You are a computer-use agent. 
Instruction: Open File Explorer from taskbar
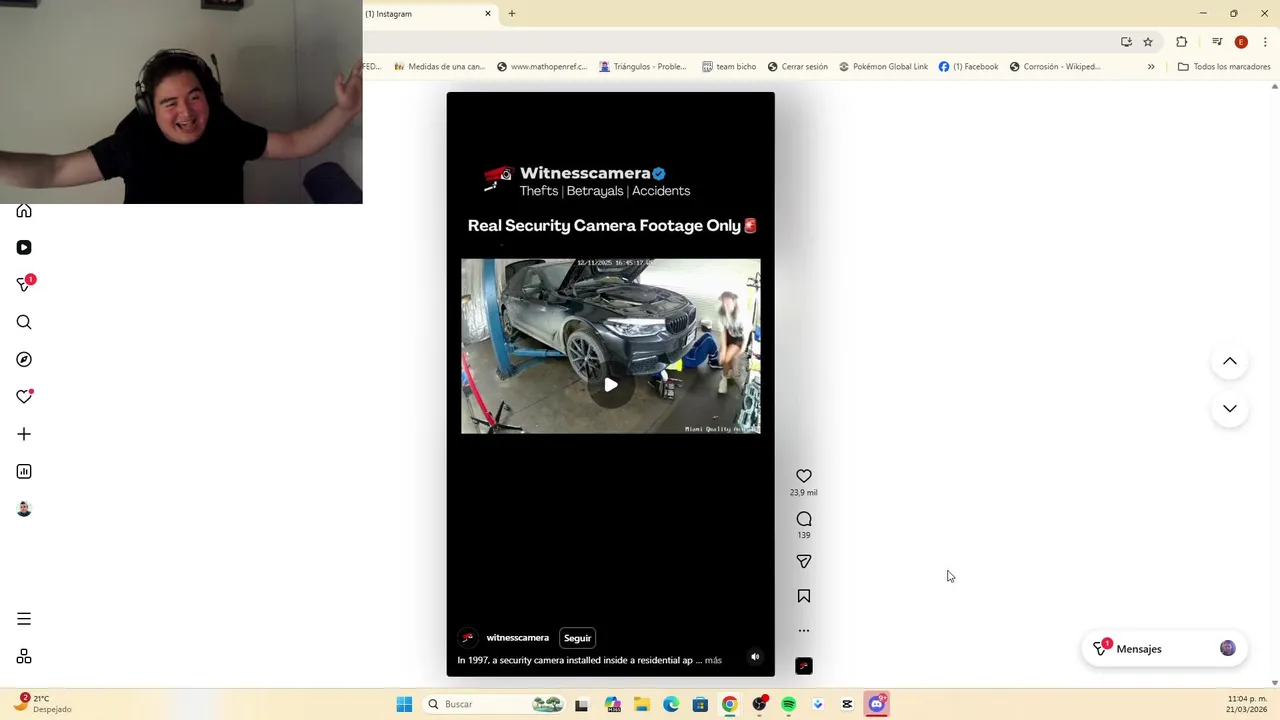tap(642, 704)
